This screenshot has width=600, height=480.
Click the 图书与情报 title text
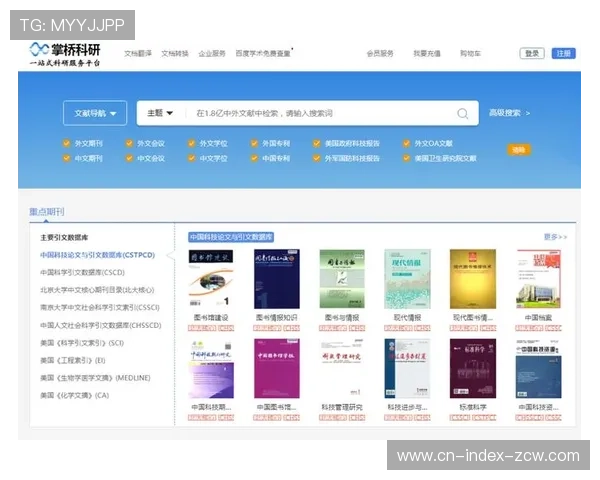(342, 318)
